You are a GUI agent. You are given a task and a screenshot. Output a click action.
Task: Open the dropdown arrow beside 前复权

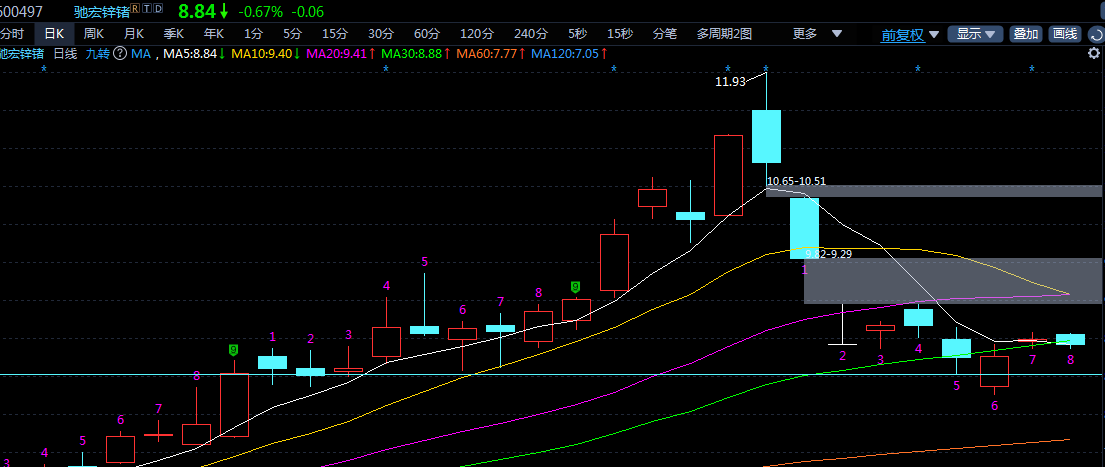point(934,35)
